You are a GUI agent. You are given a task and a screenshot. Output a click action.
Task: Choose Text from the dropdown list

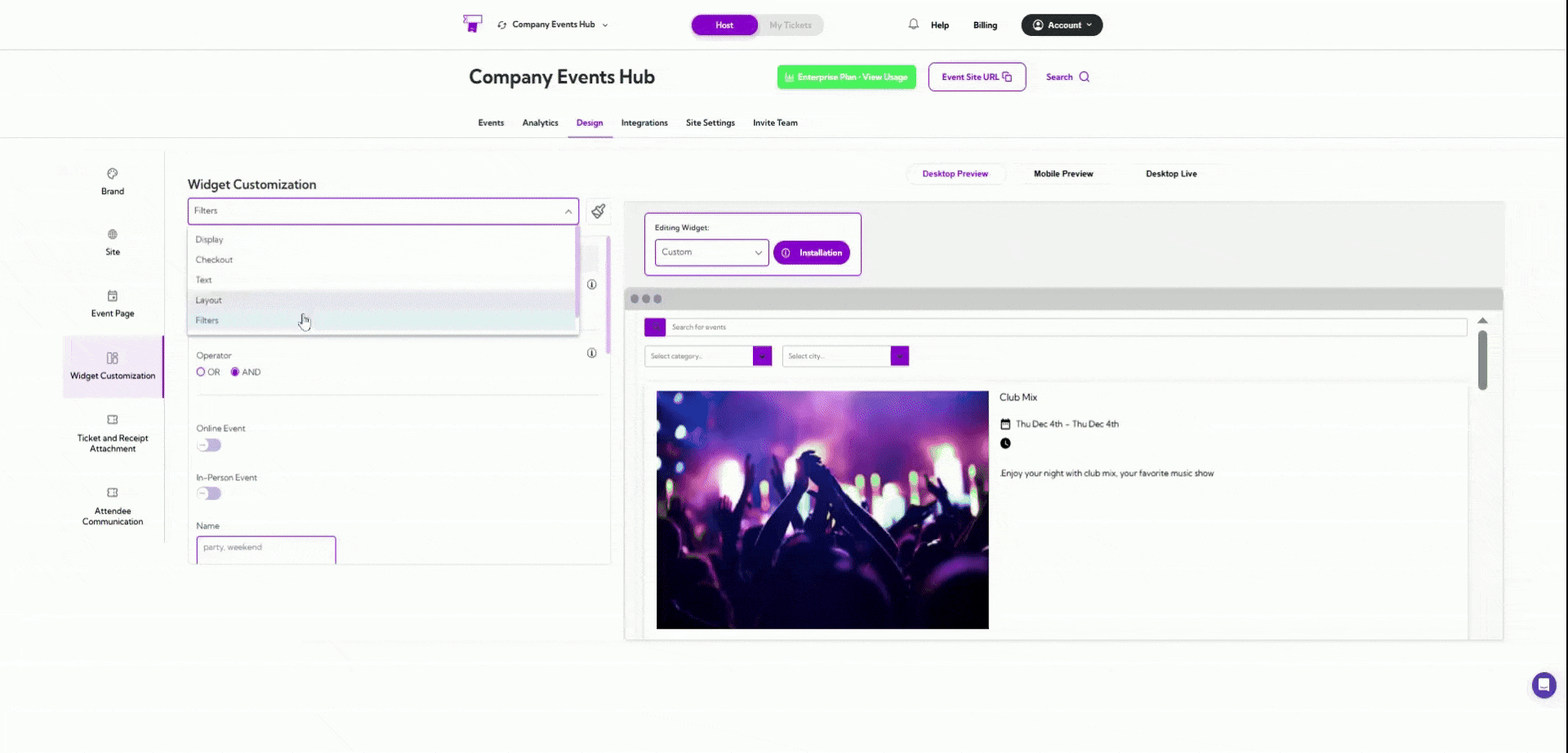tap(381, 280)
